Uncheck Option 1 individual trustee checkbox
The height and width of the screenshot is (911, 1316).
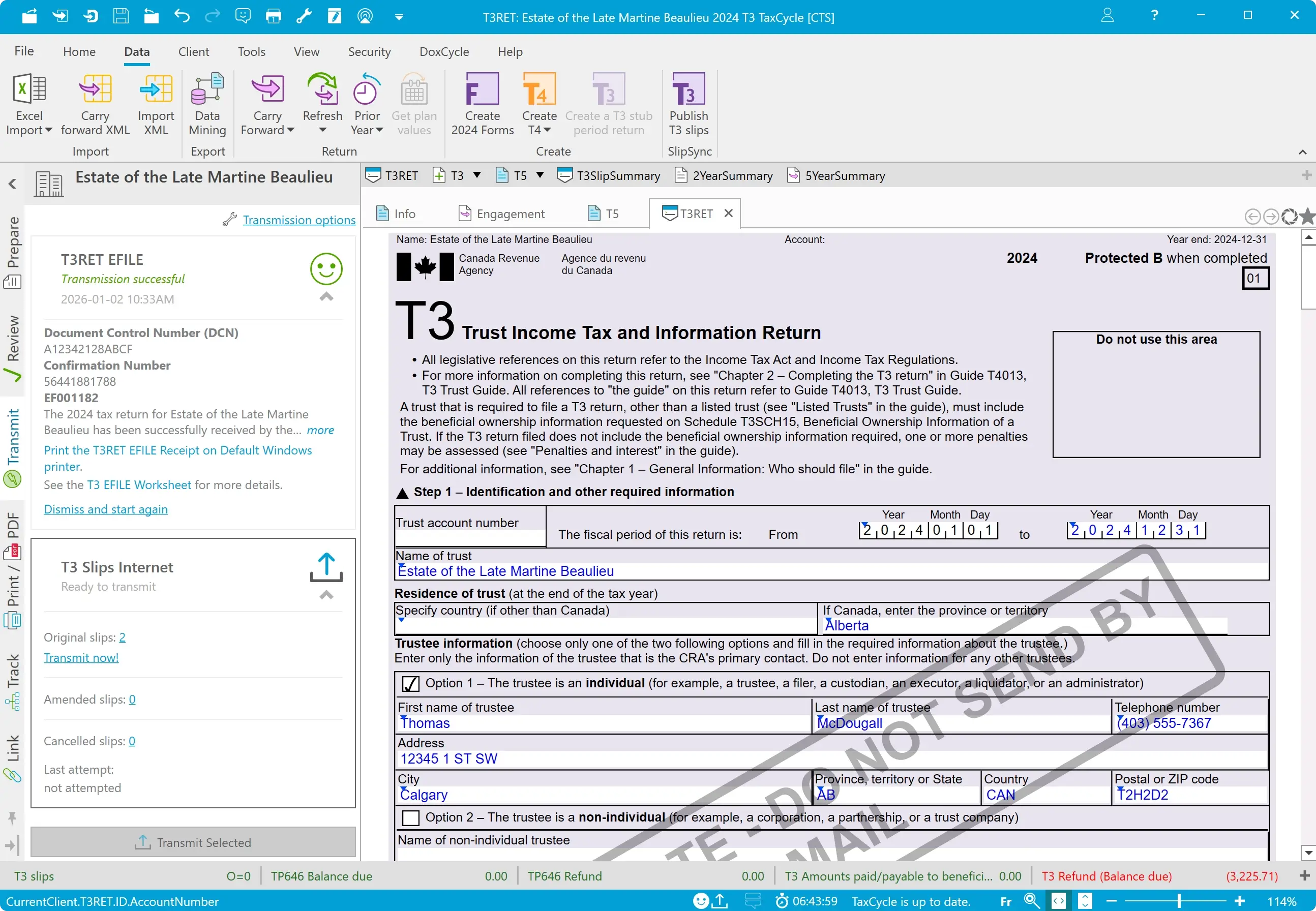(x=410, y=683)
